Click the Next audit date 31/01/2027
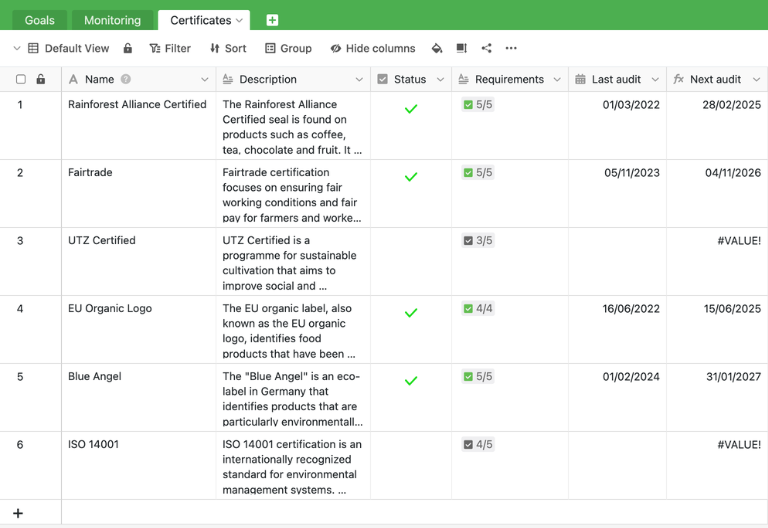Screen dimensions: 768x528 pos(733,377)
